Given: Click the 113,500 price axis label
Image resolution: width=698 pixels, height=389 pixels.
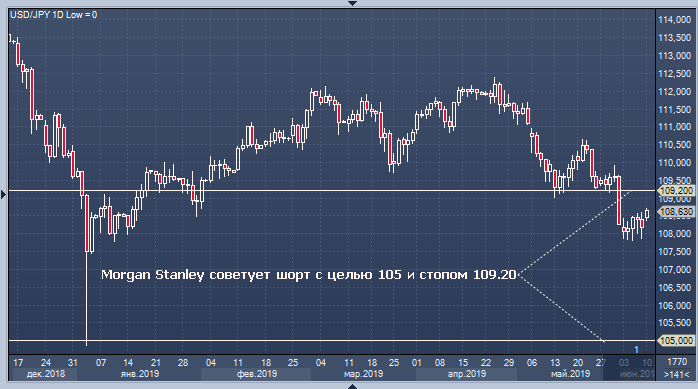Looking at the screenshot, I should [x=675, y=38].
